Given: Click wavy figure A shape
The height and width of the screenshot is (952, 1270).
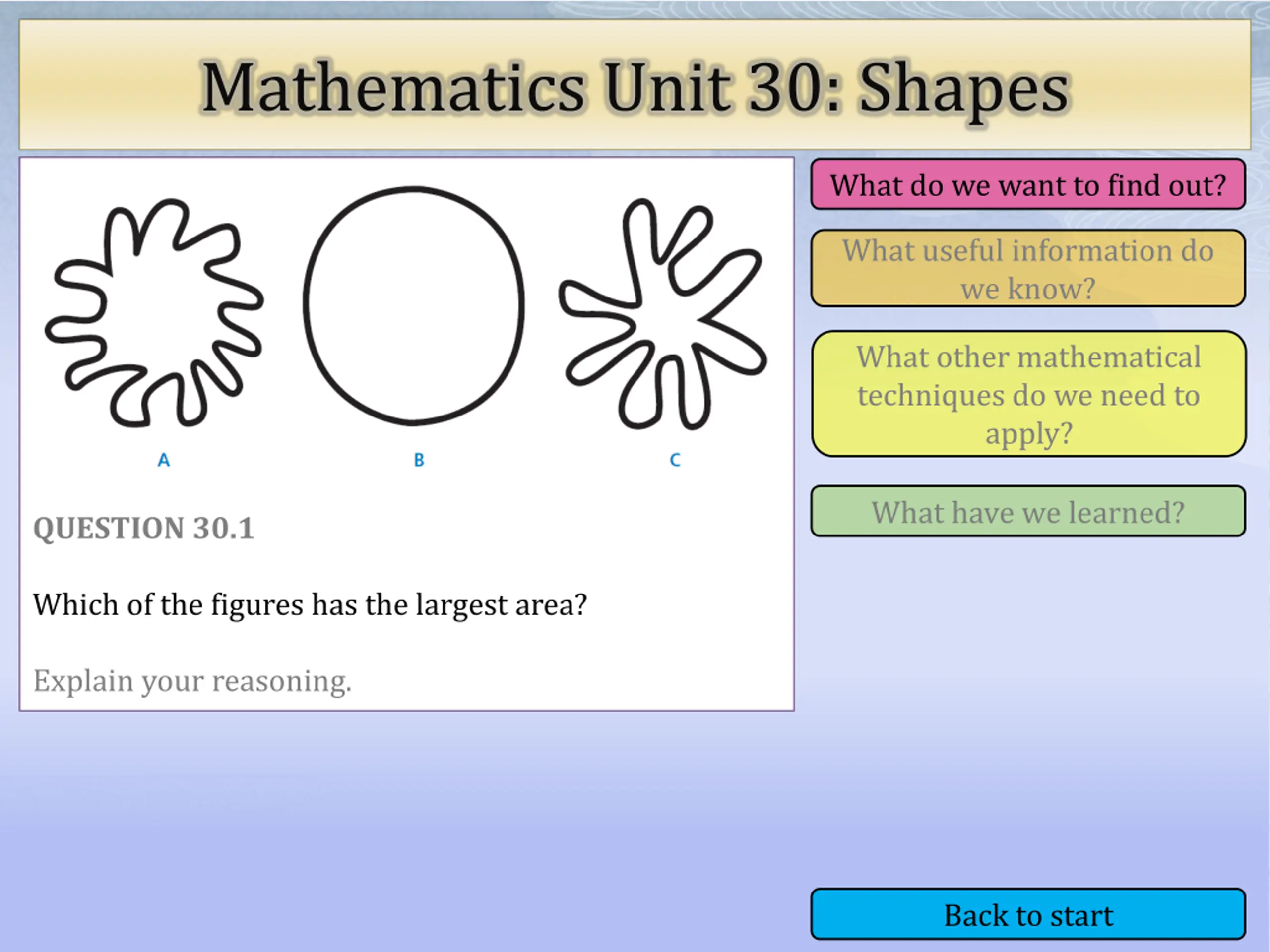Looking at the screenshot, I should (x=154, y=313).
